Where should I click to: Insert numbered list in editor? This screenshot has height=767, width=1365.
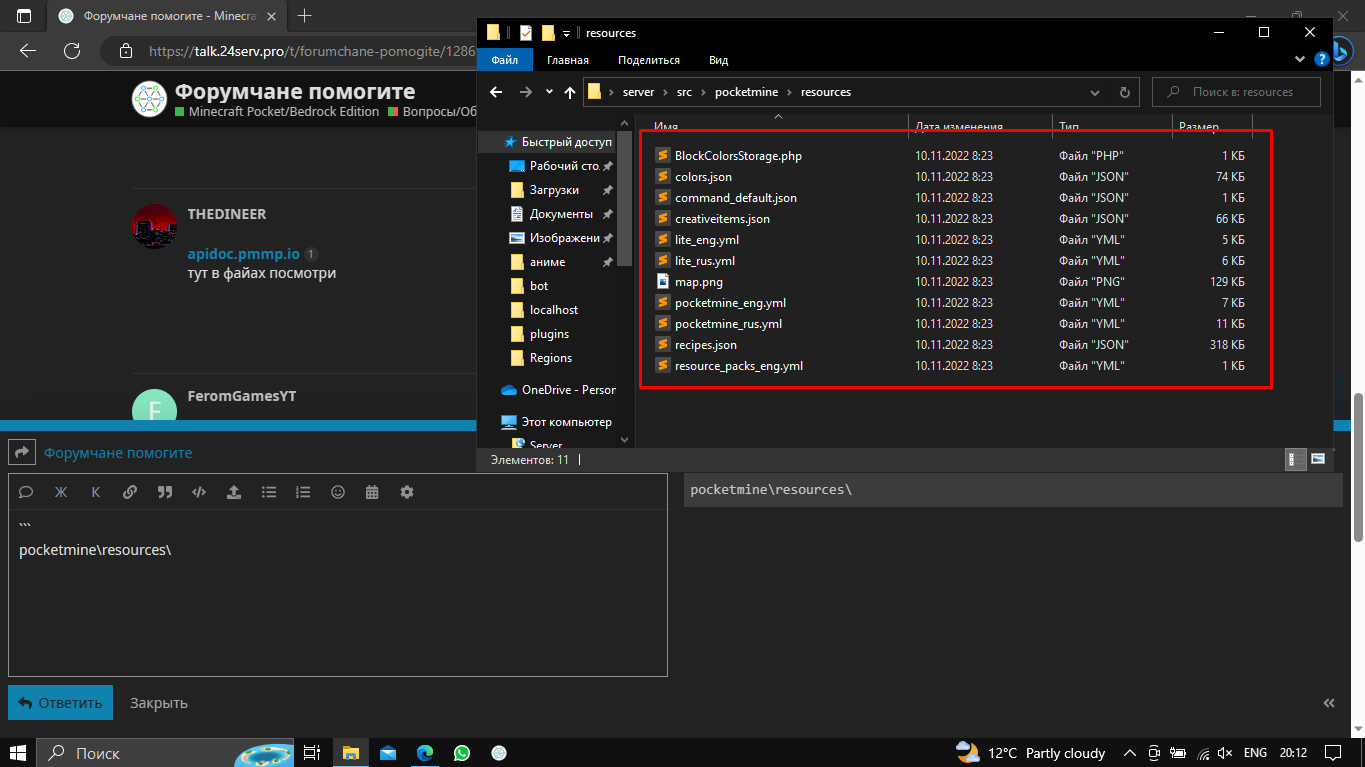pos(303,492)
